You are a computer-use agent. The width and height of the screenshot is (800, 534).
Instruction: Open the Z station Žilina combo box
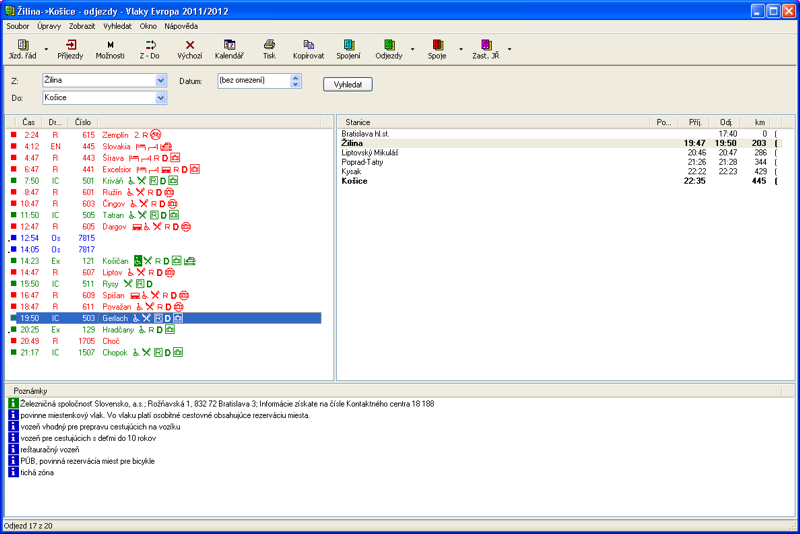(x=161, y=78)
